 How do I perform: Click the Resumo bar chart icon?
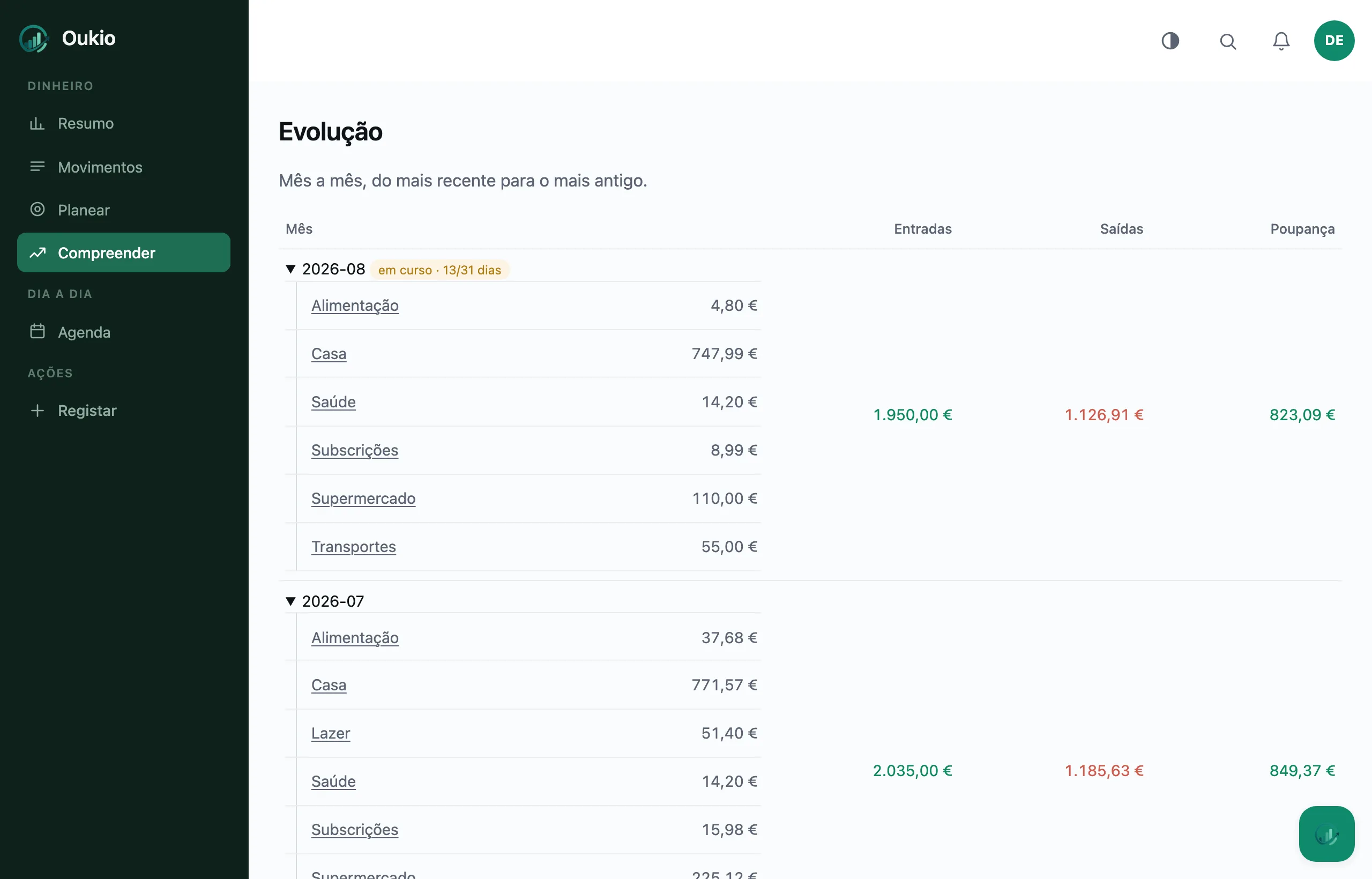37,123
